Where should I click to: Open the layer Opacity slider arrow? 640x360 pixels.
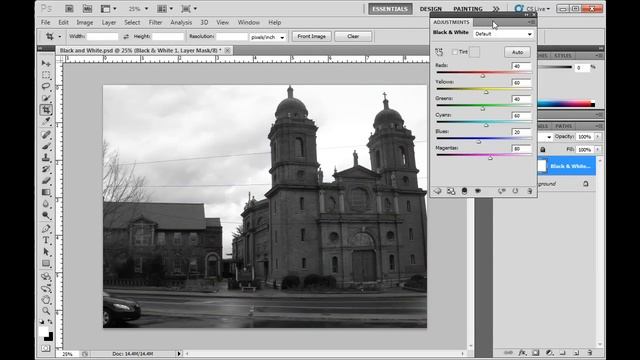tap(598, 137)
